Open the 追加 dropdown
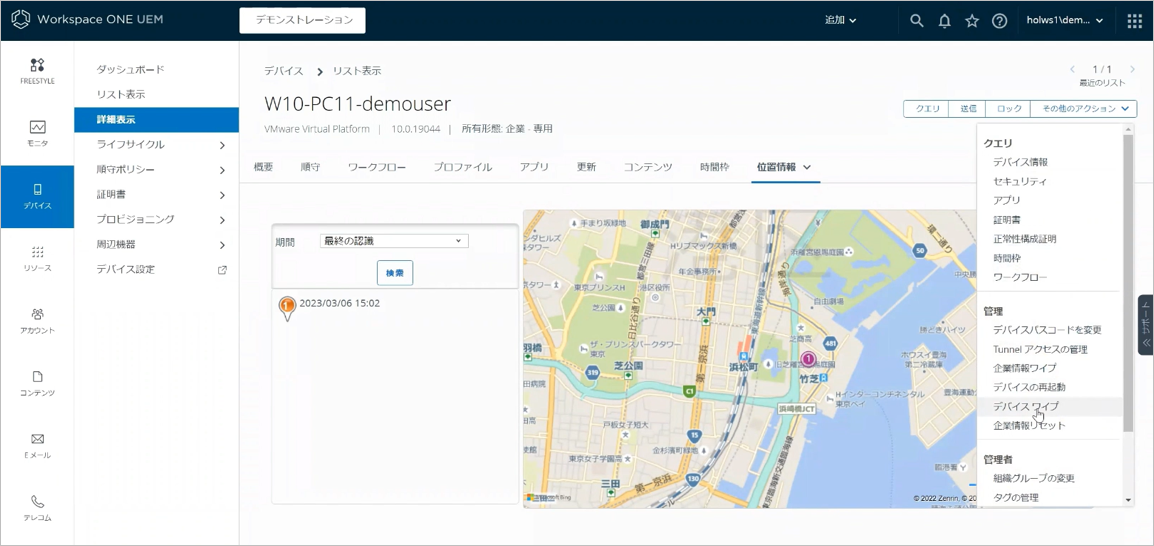This screenshot has height=546, width=1154. (x=840, y=21)
